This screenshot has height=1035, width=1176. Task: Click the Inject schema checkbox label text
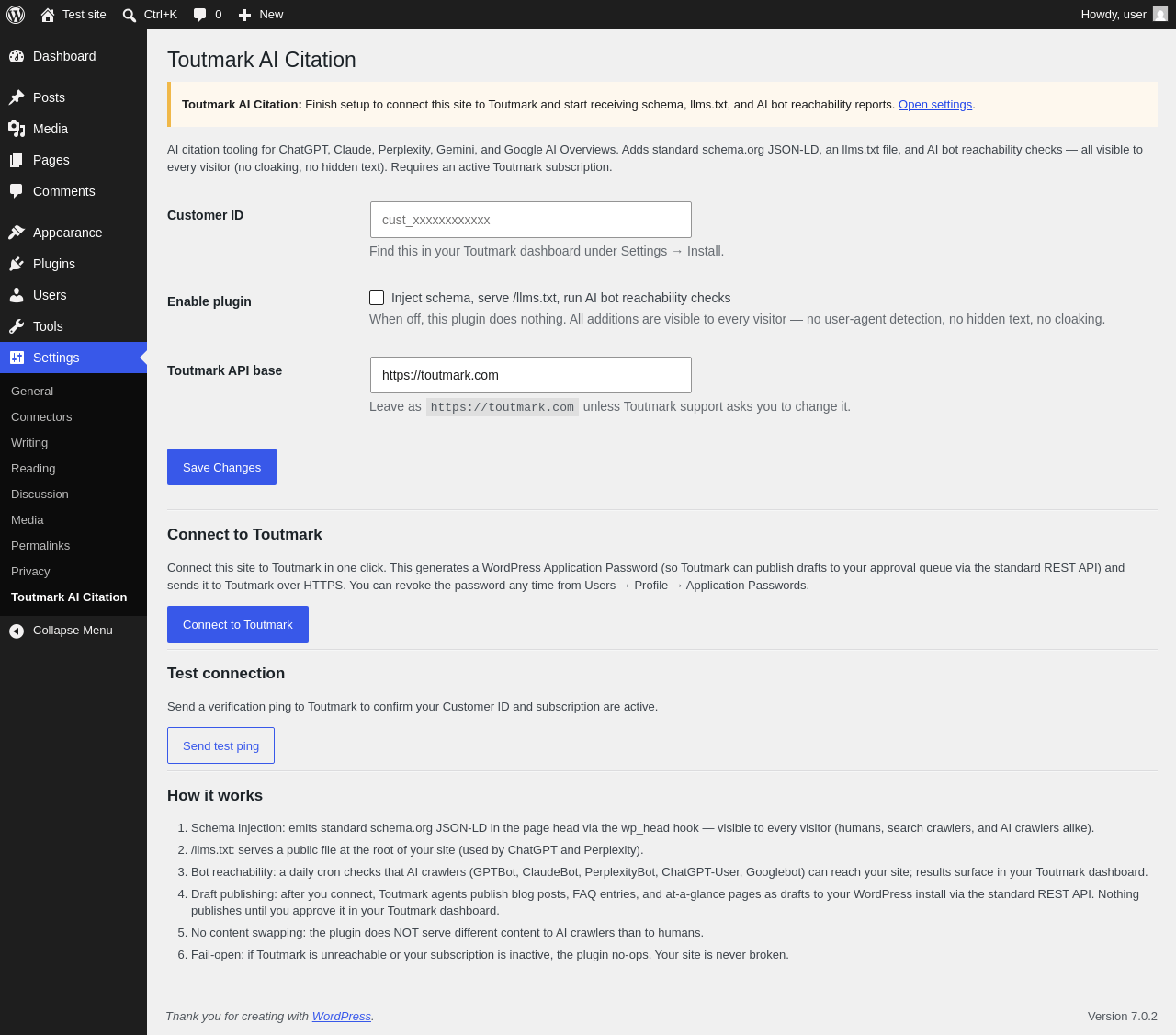pyautogui.click(x=561, y=298)
